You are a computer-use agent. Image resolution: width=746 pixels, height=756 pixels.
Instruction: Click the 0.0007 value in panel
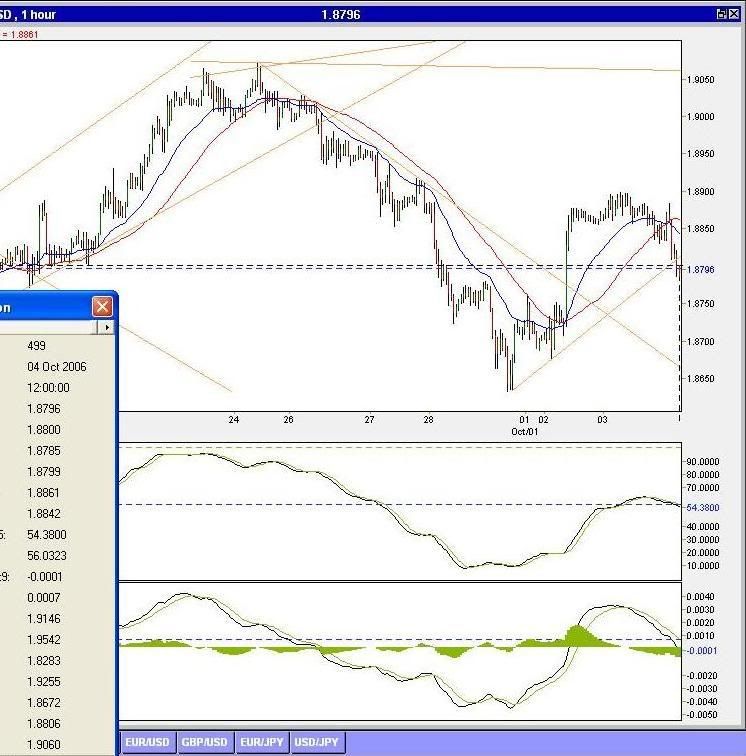point(44,597)
